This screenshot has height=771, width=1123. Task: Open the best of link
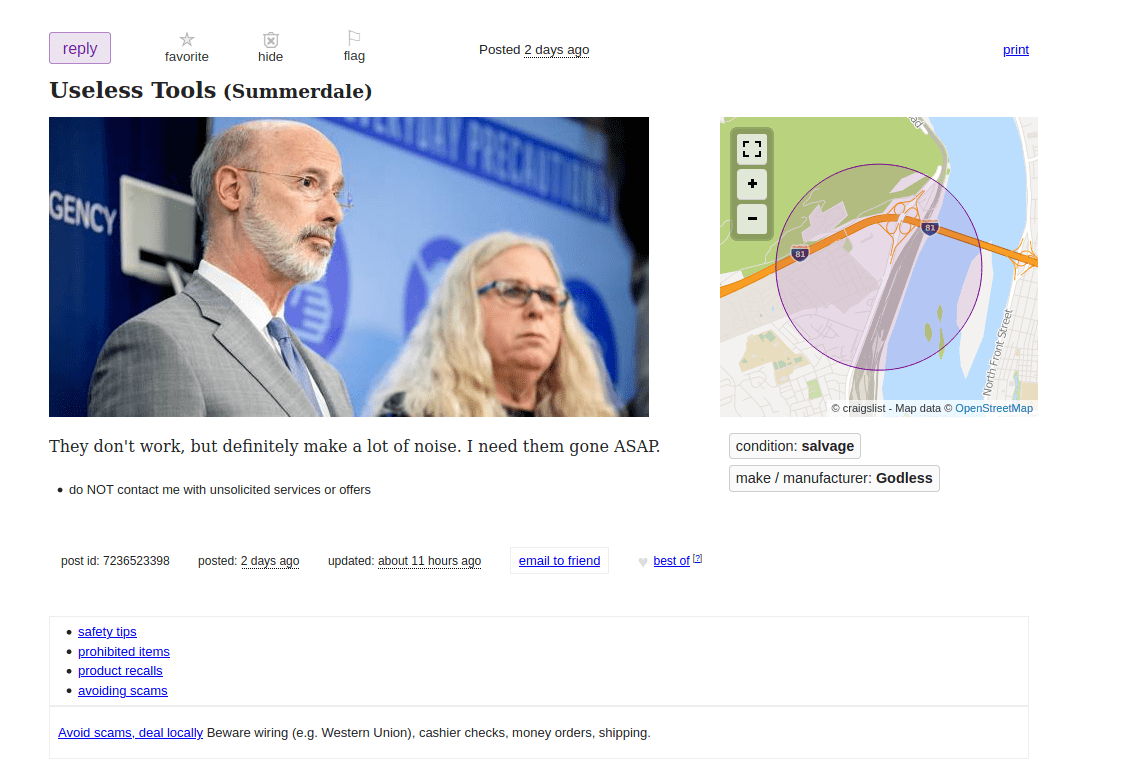(x=671, y=561)
